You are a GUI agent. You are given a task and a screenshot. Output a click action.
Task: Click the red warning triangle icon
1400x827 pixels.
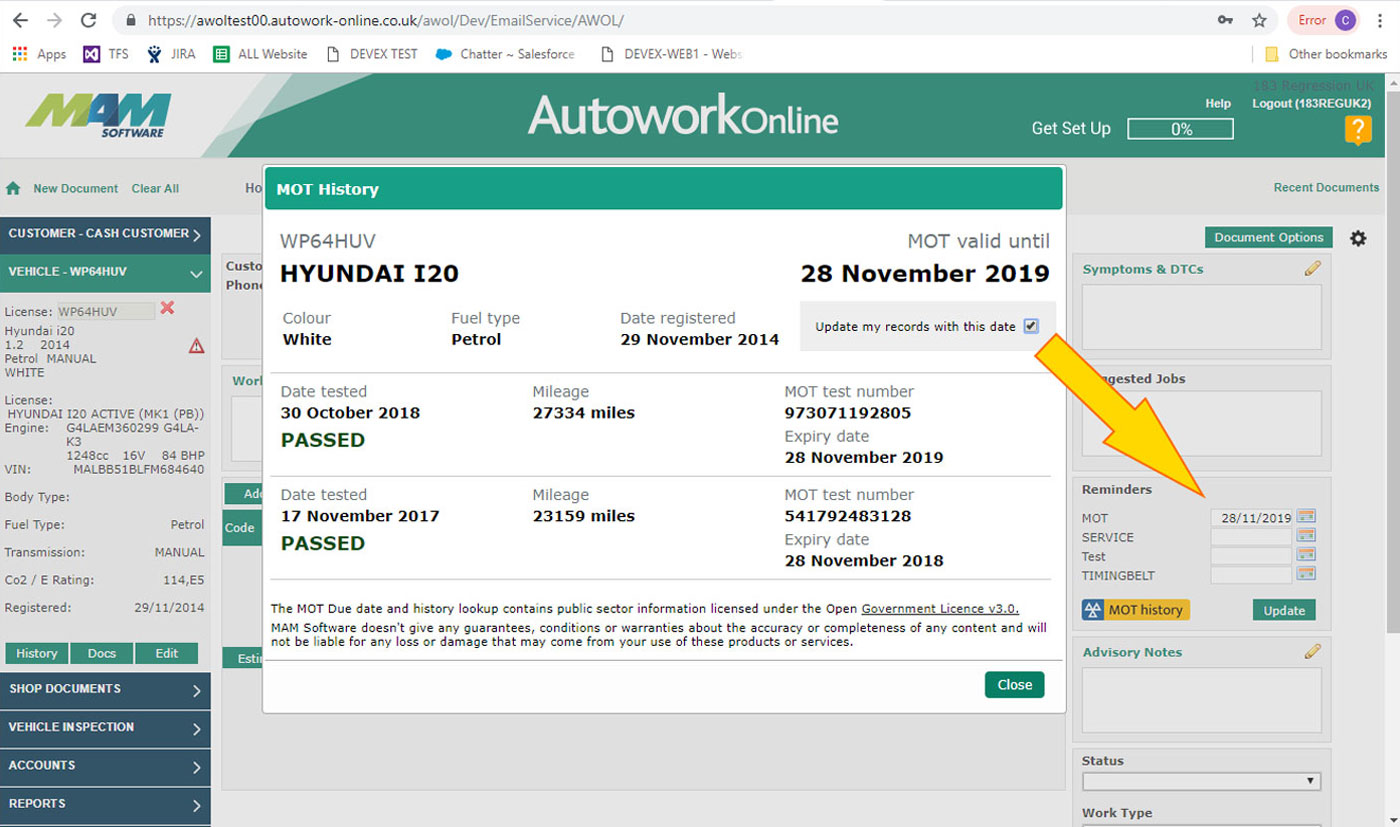196,346
